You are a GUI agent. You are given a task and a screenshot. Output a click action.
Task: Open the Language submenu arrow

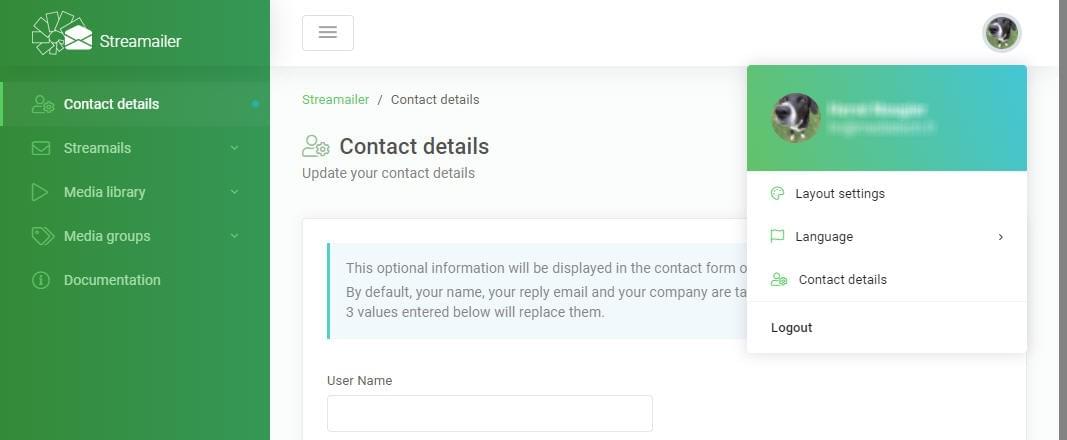pyautogui.click(x=1000, y=237)
